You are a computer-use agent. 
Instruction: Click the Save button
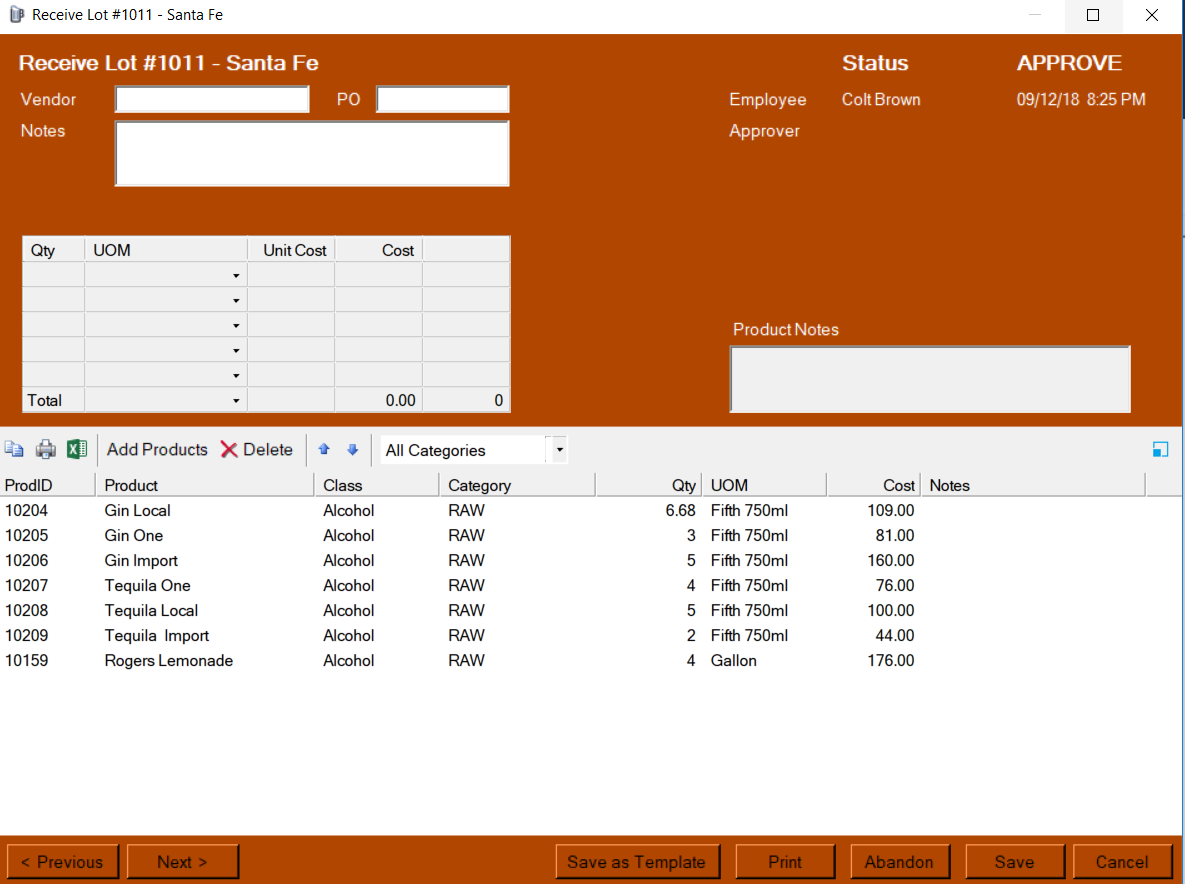pyautogui.click(x=1014, y=862)
